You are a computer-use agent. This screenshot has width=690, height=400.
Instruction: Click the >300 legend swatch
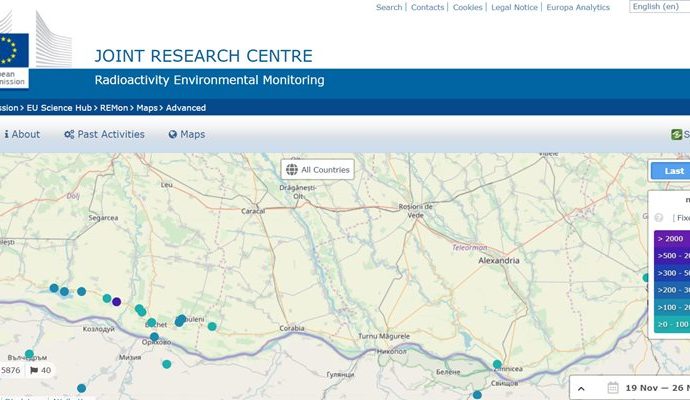click(672, 273)
